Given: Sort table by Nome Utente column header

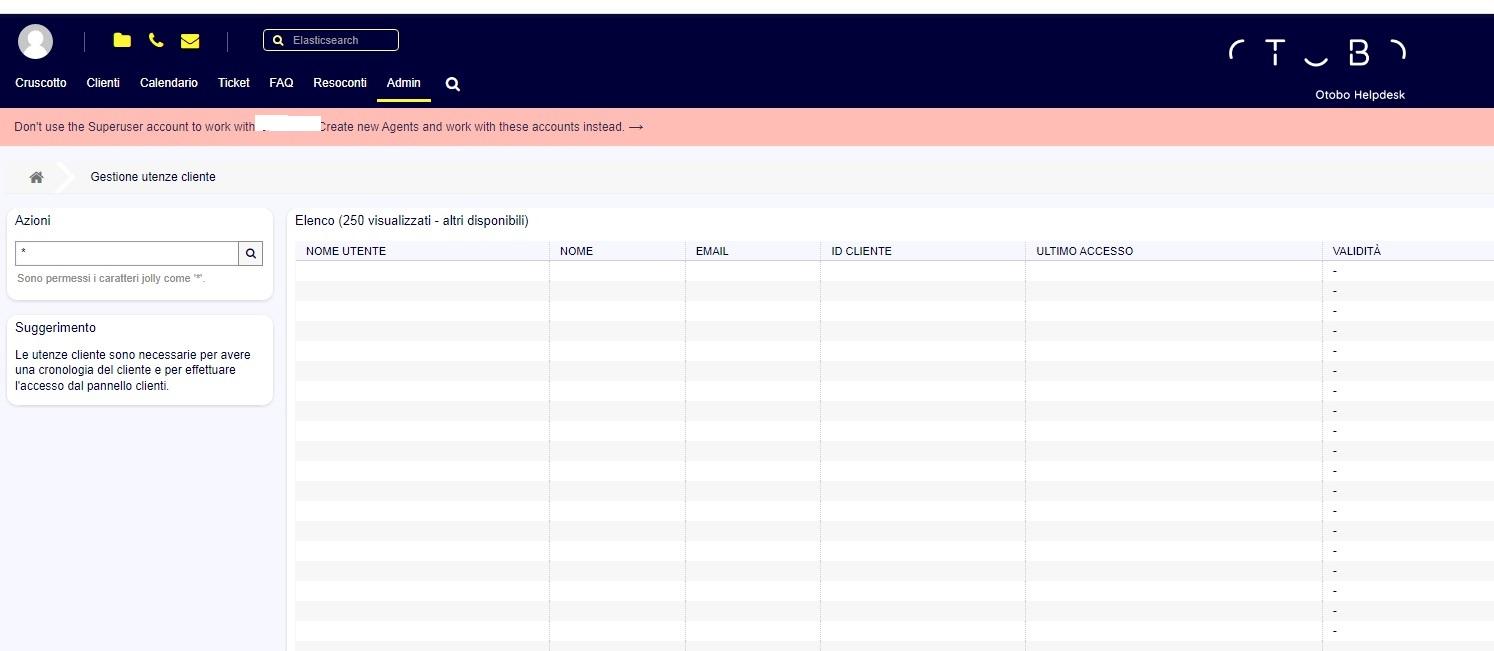Looking at the screenshot, I should point(346,251).
